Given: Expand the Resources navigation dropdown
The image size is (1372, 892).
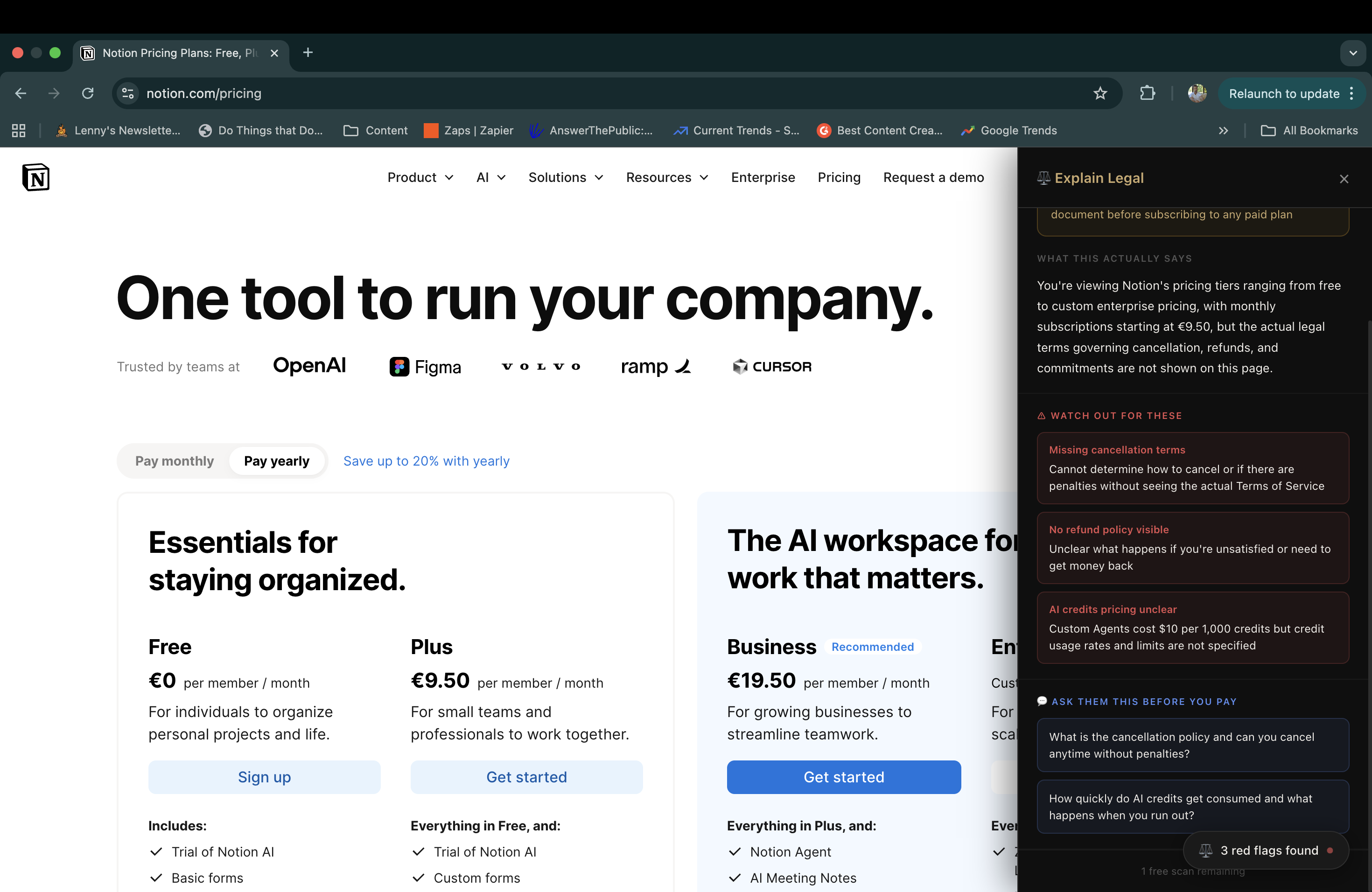Looking at the screenshot, I should tap(667, 177).
